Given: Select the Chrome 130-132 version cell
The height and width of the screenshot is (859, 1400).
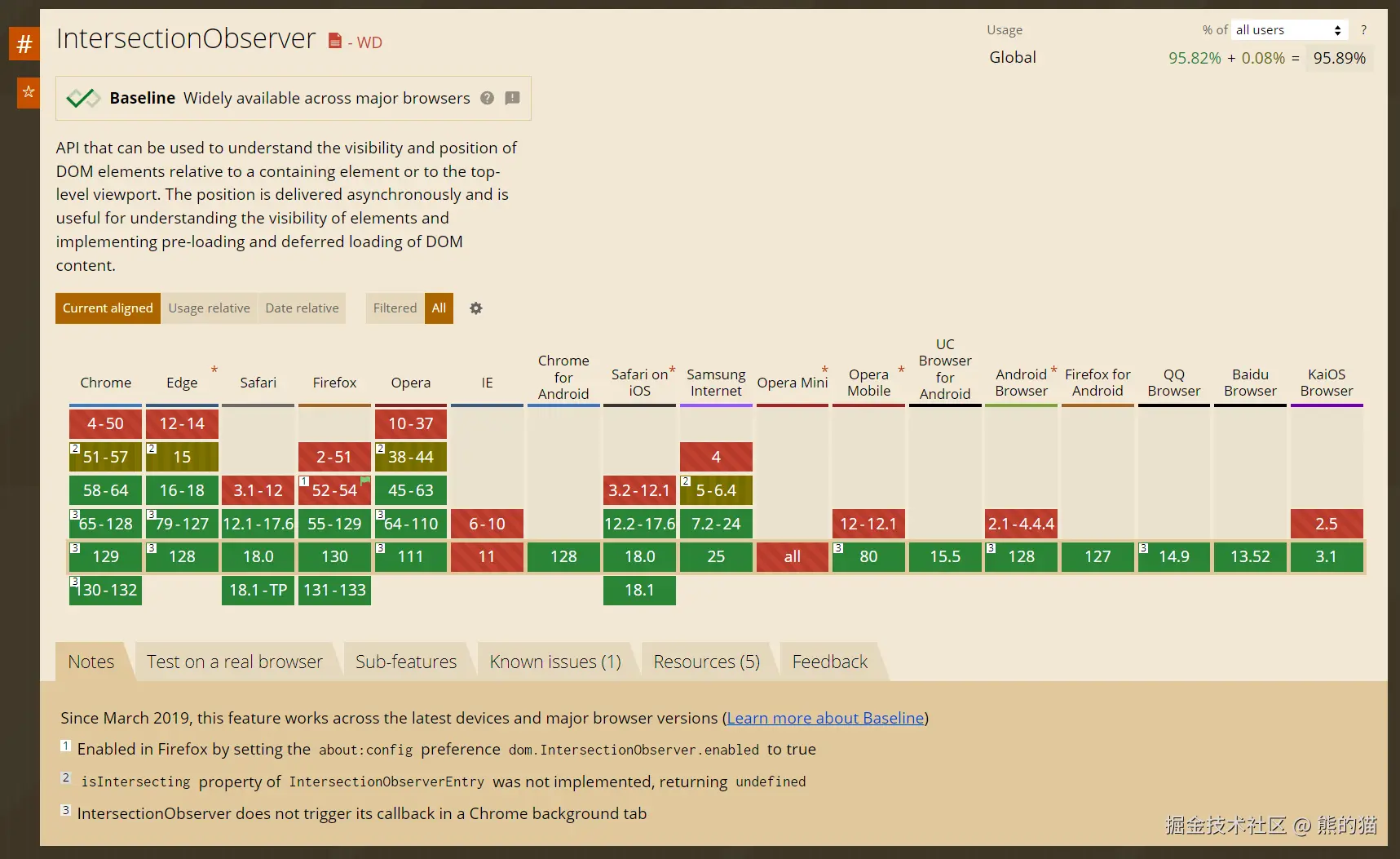Looking at the screenshot, I should pos(105,590).
